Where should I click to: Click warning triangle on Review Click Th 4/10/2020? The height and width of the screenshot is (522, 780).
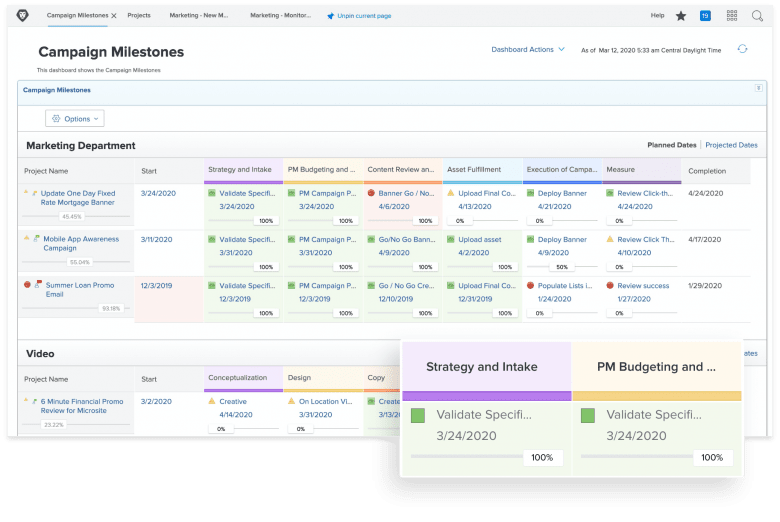click(610, 239)
